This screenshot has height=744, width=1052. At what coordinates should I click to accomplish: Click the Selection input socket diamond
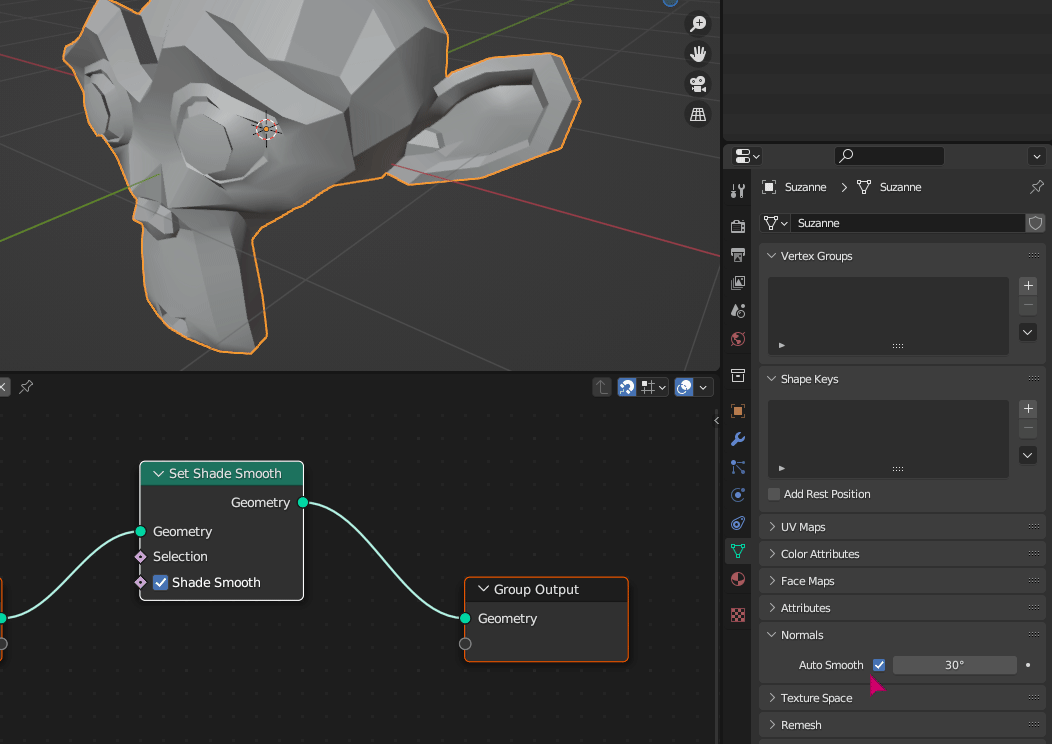pyautogui.click(x=140, y=557)
